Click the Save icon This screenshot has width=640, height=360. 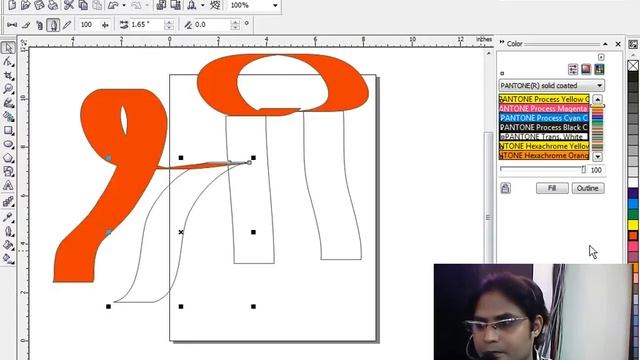[x=39, y=5]
